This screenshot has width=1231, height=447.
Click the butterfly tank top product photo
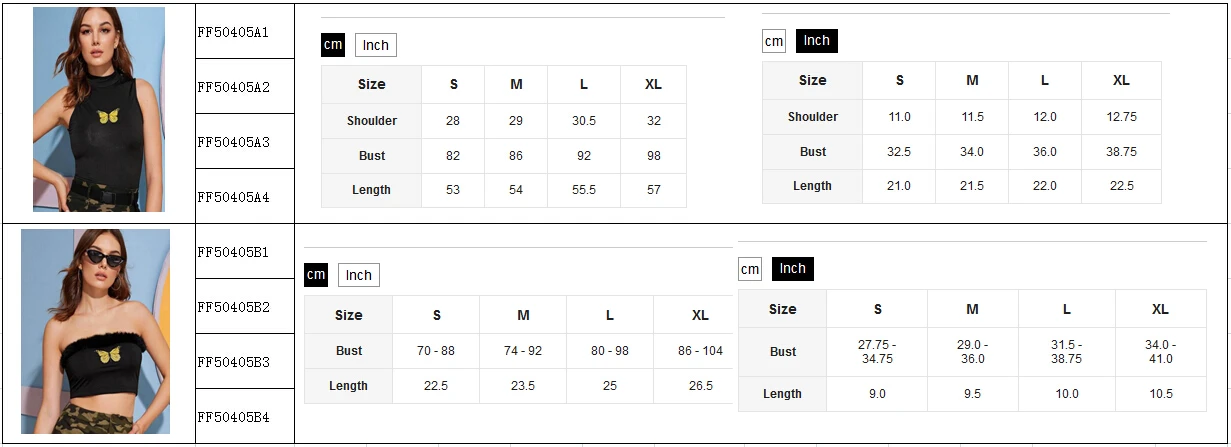click(x=98, y=110)
